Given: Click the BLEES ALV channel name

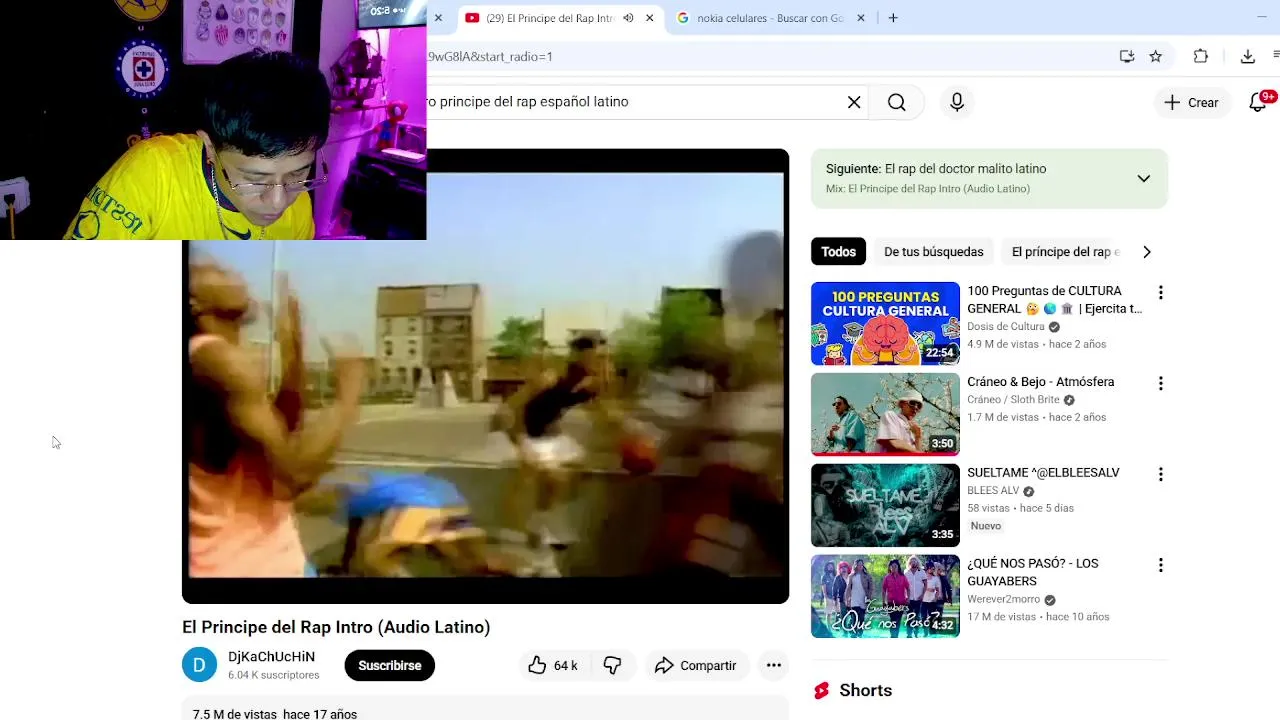Looking at the screenshot, I should coord(993,491).
